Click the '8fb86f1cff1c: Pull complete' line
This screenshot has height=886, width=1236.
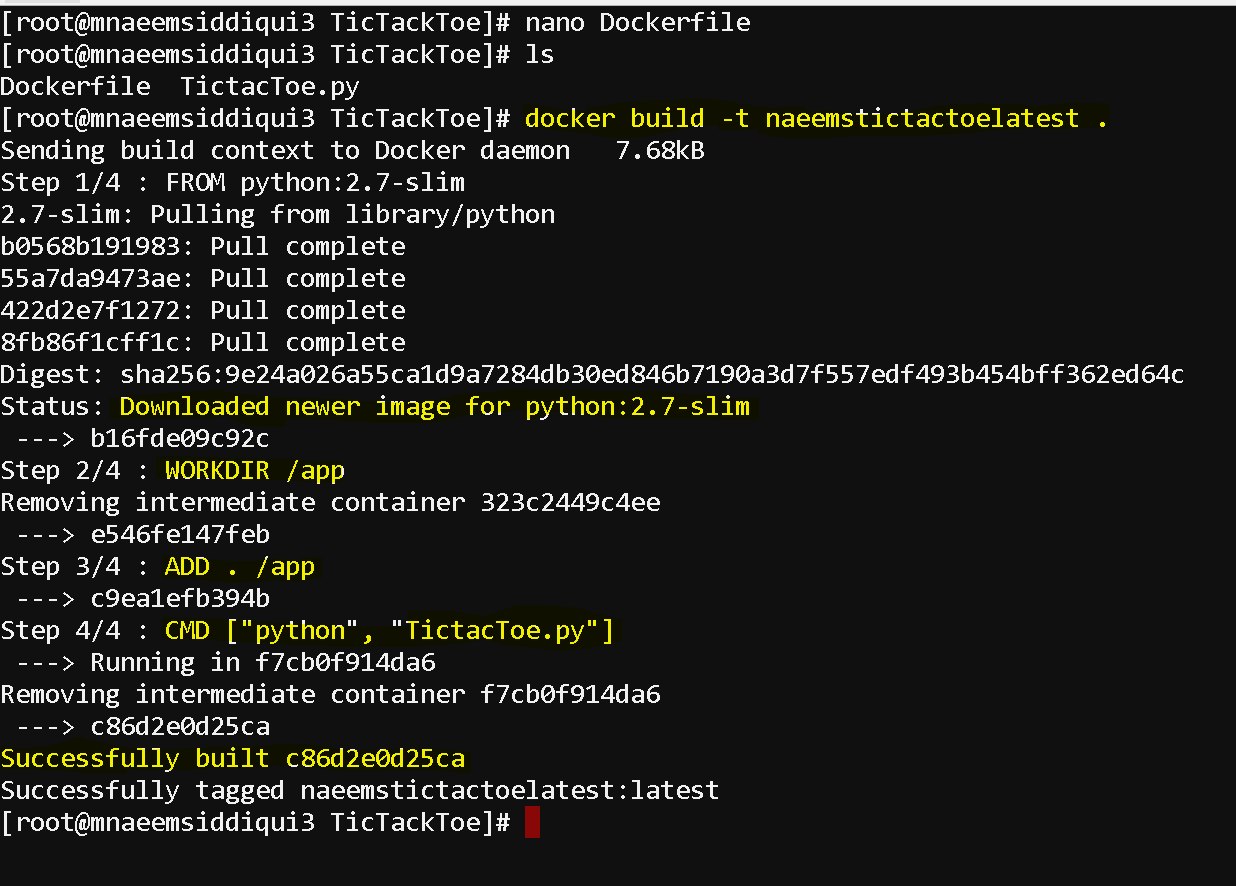(203, 342)
